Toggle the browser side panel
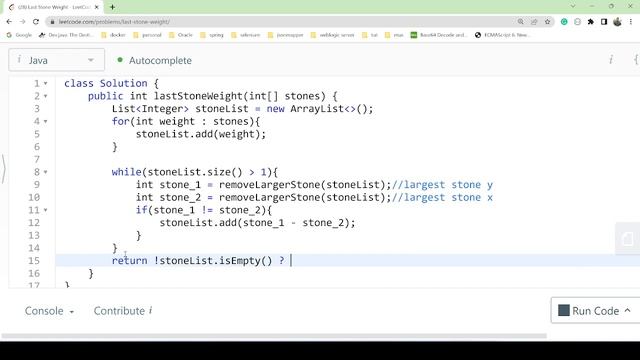Screen dimensions: 640x360 coord(604,22)
